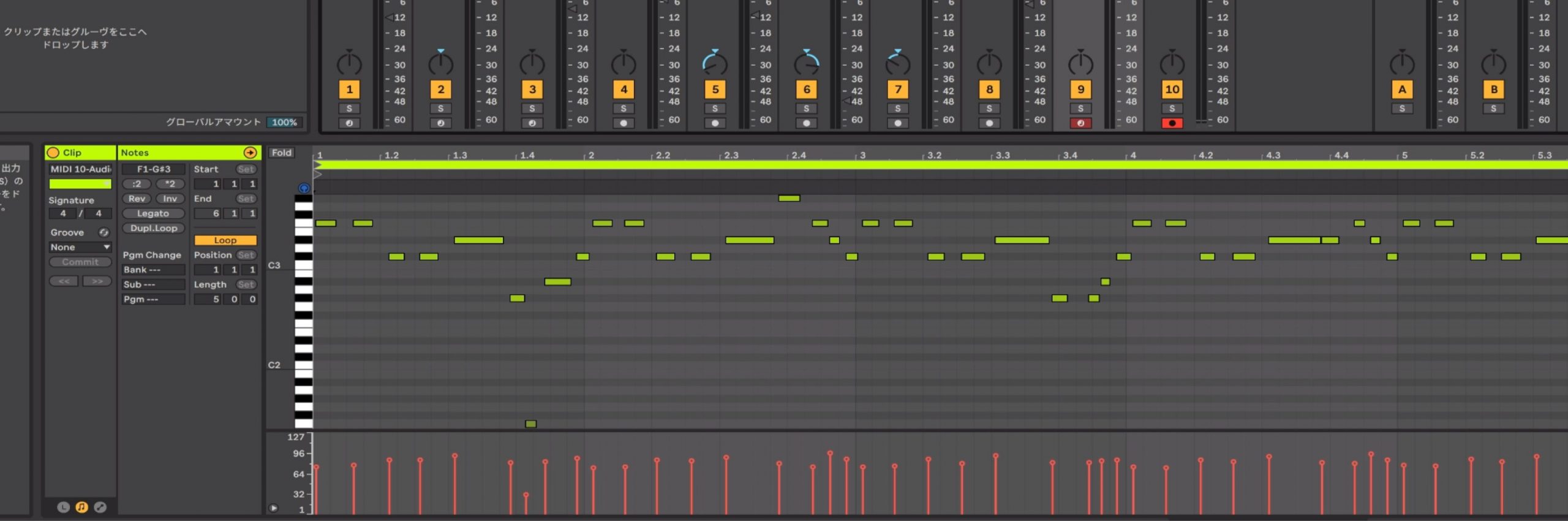
Task: Click the pan knob on track 1
Action: point(349,63)
